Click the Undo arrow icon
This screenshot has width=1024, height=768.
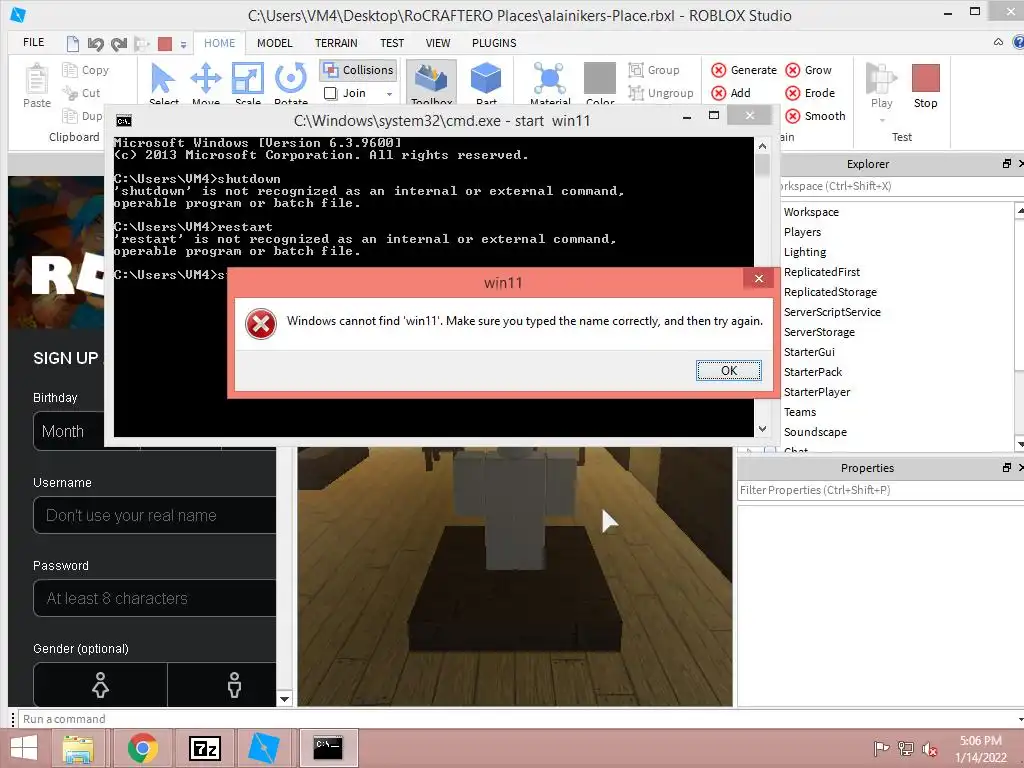pyautogui.click(x=96, y=44)
